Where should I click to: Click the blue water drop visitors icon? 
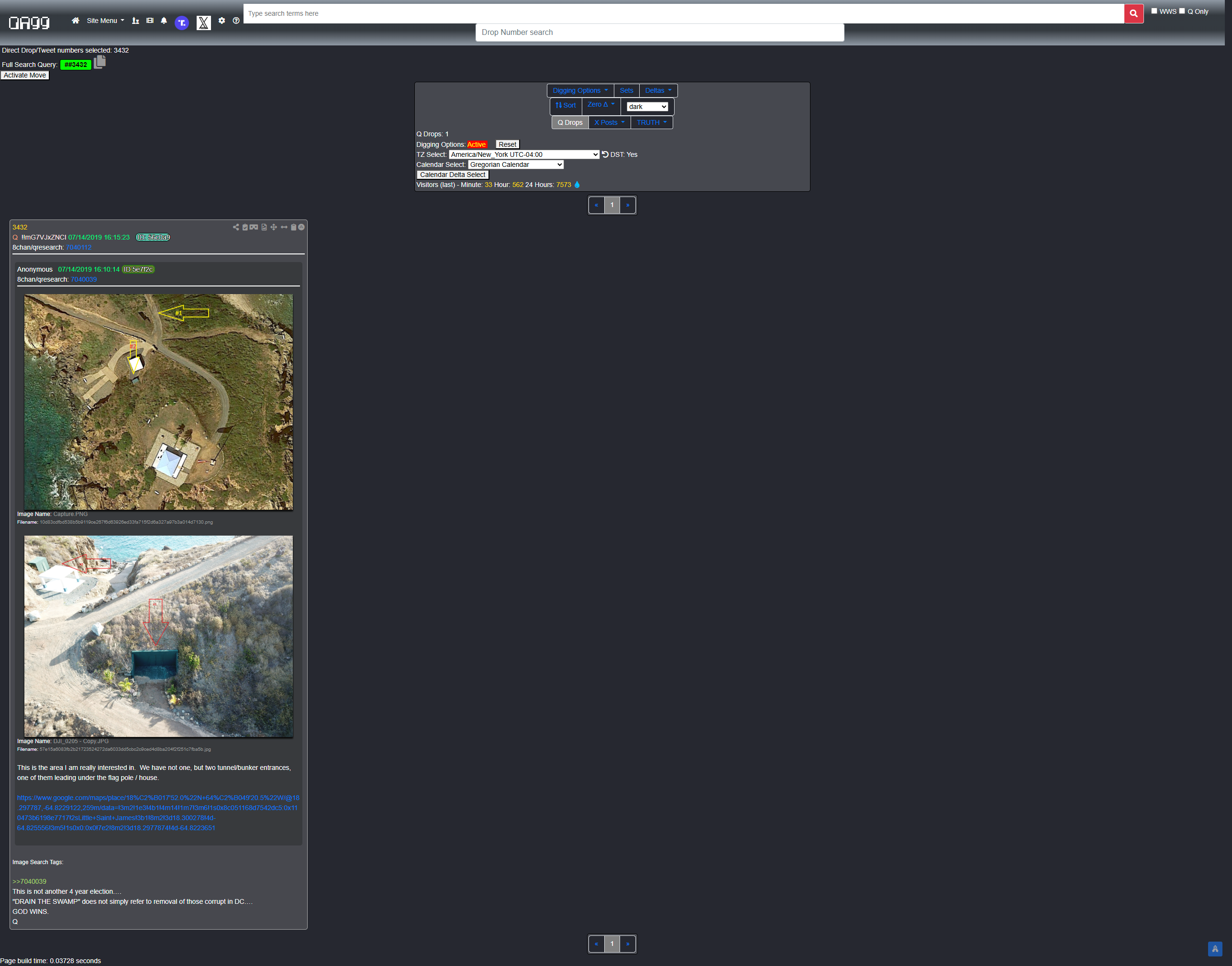[577, 185]
